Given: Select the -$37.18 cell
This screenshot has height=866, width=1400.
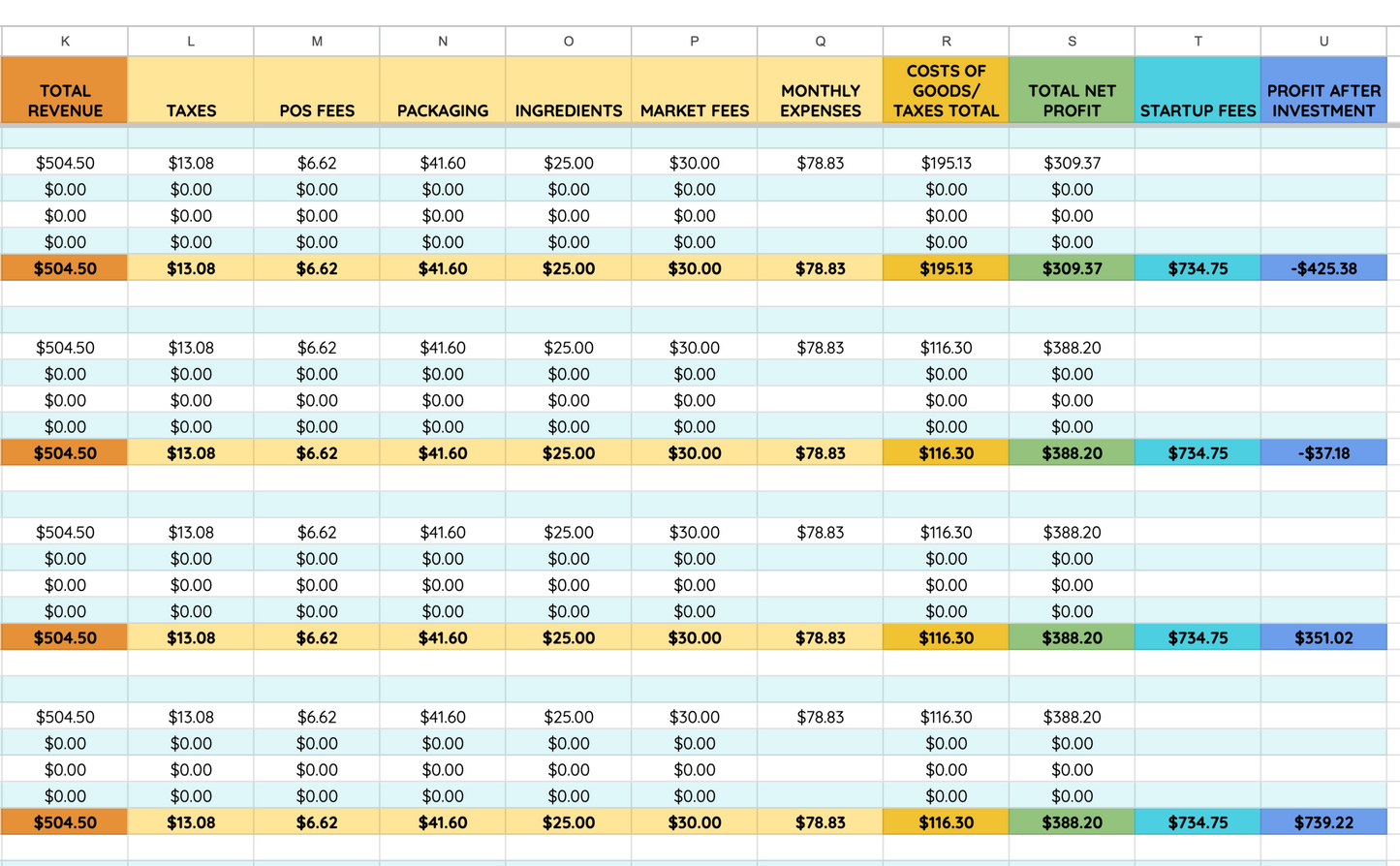Looking at the screenshot, I should click(x=1323, y=453).
